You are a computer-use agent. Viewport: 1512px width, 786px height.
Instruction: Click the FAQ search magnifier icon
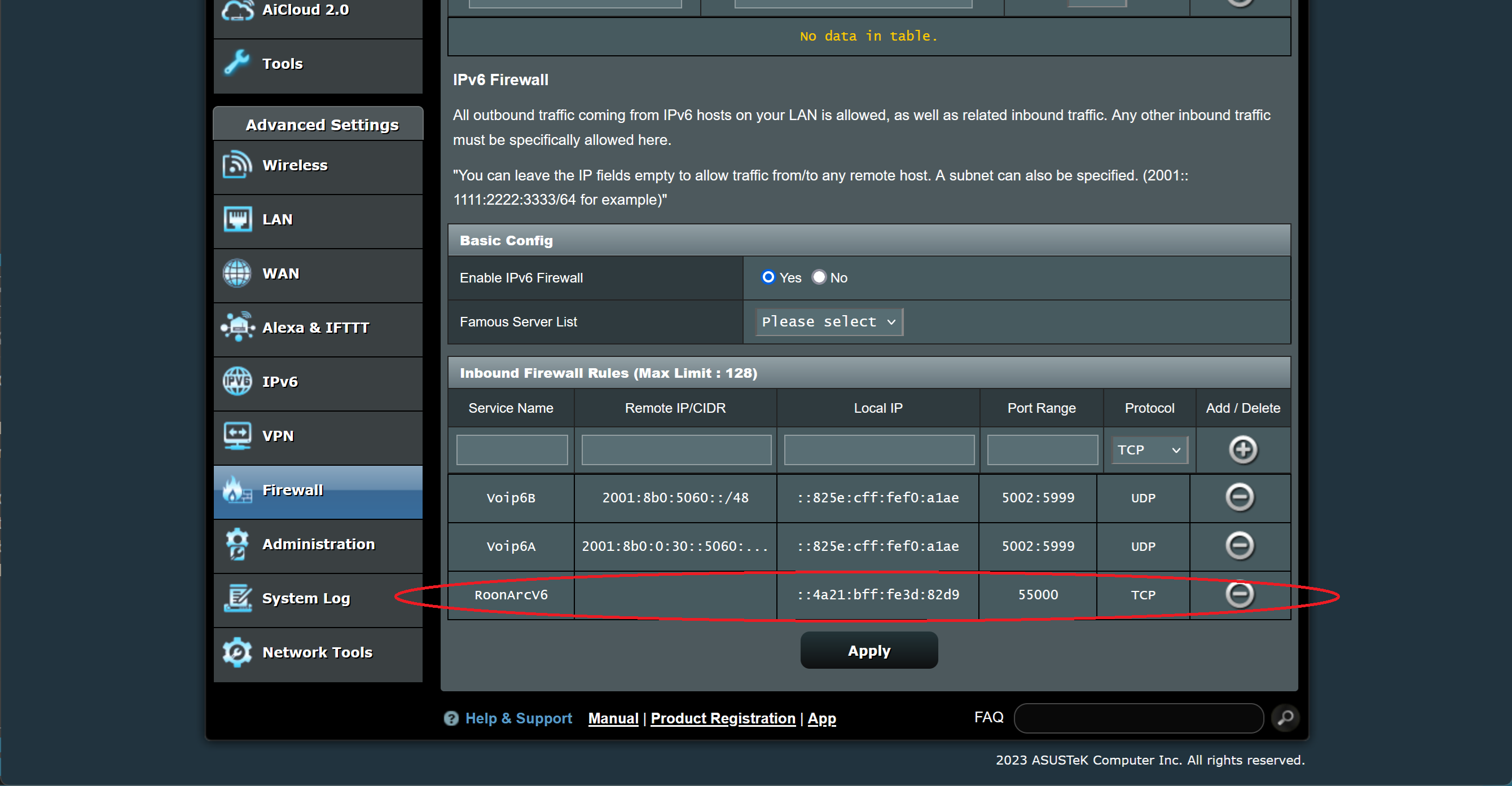point(1285,718)
